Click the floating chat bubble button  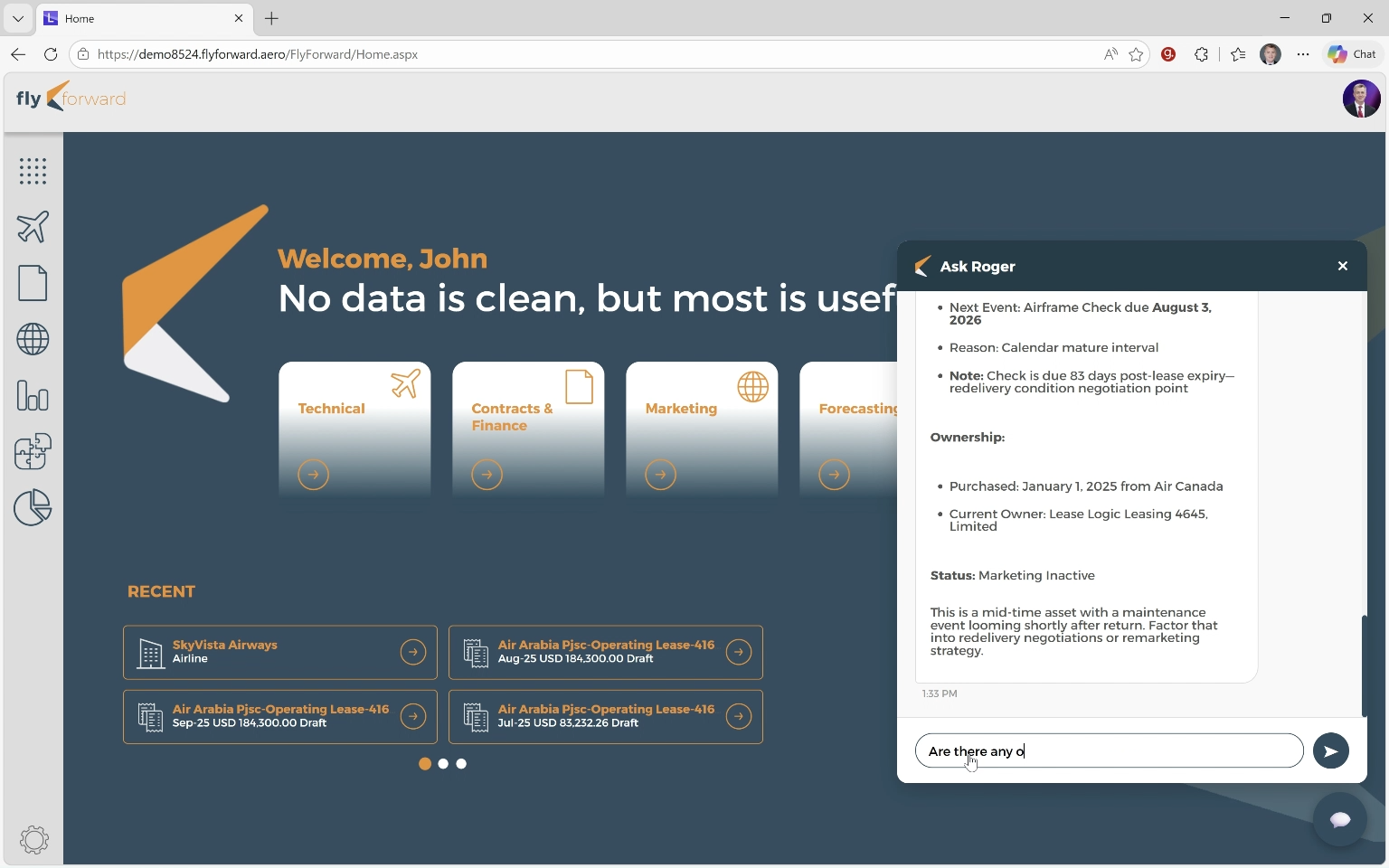(1339, 819)
